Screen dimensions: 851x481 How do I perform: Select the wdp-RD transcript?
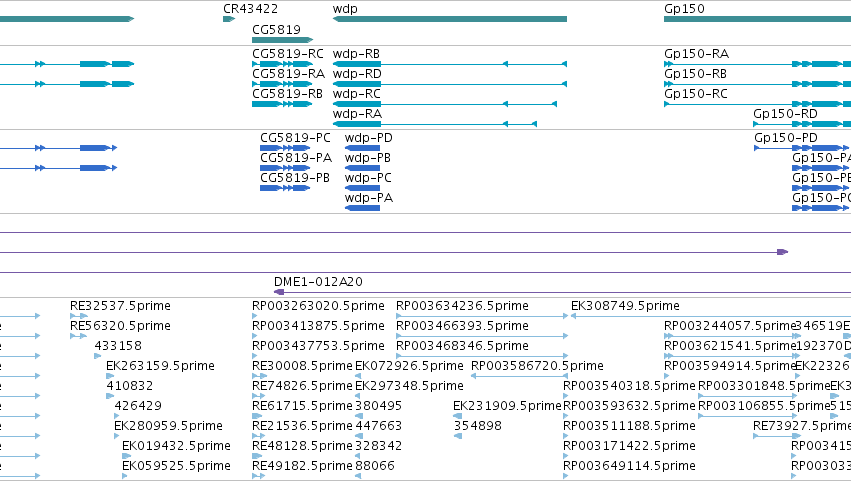[x=450, y=84]
